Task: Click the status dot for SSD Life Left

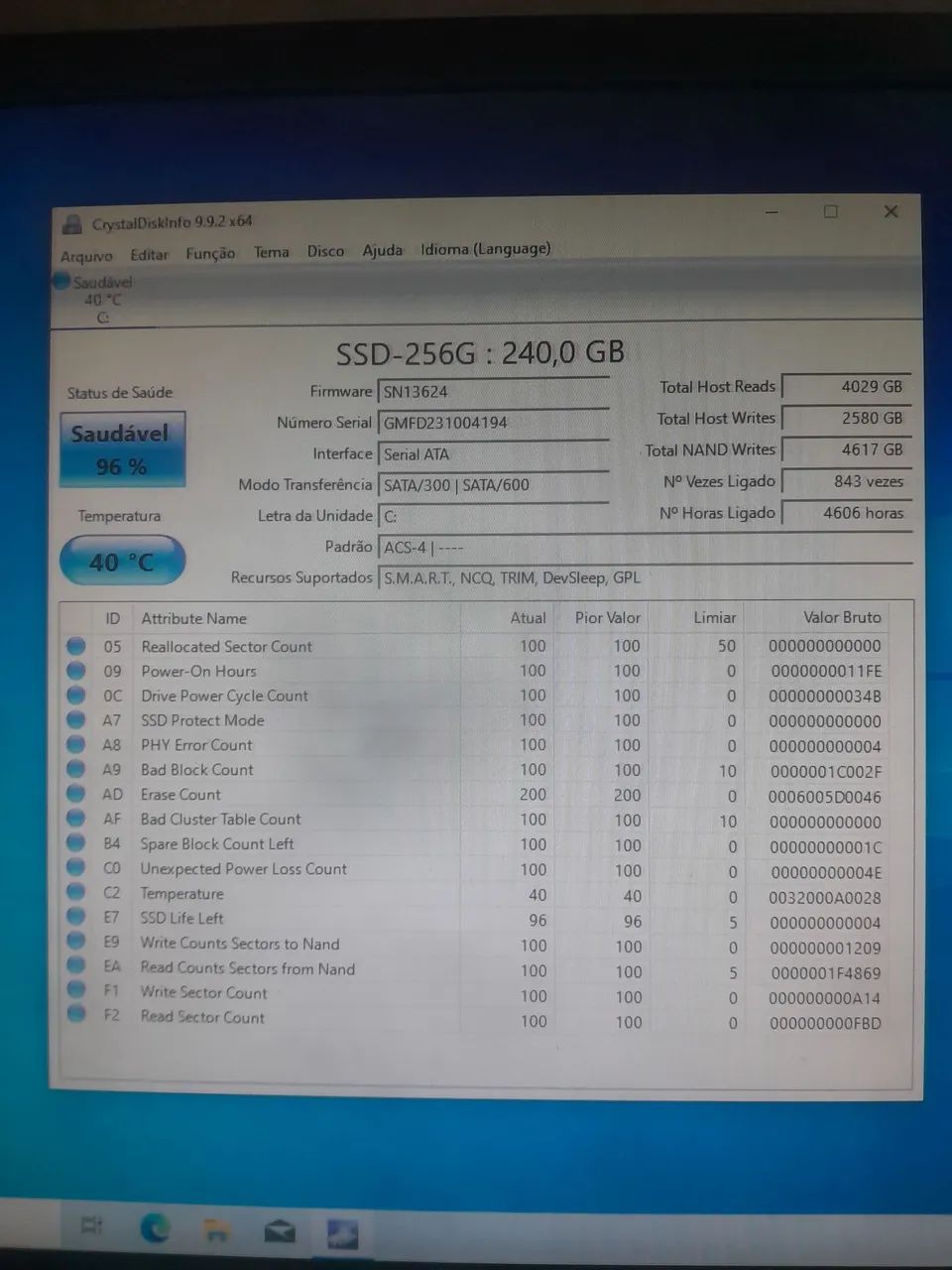Action: tap(75, 917)
